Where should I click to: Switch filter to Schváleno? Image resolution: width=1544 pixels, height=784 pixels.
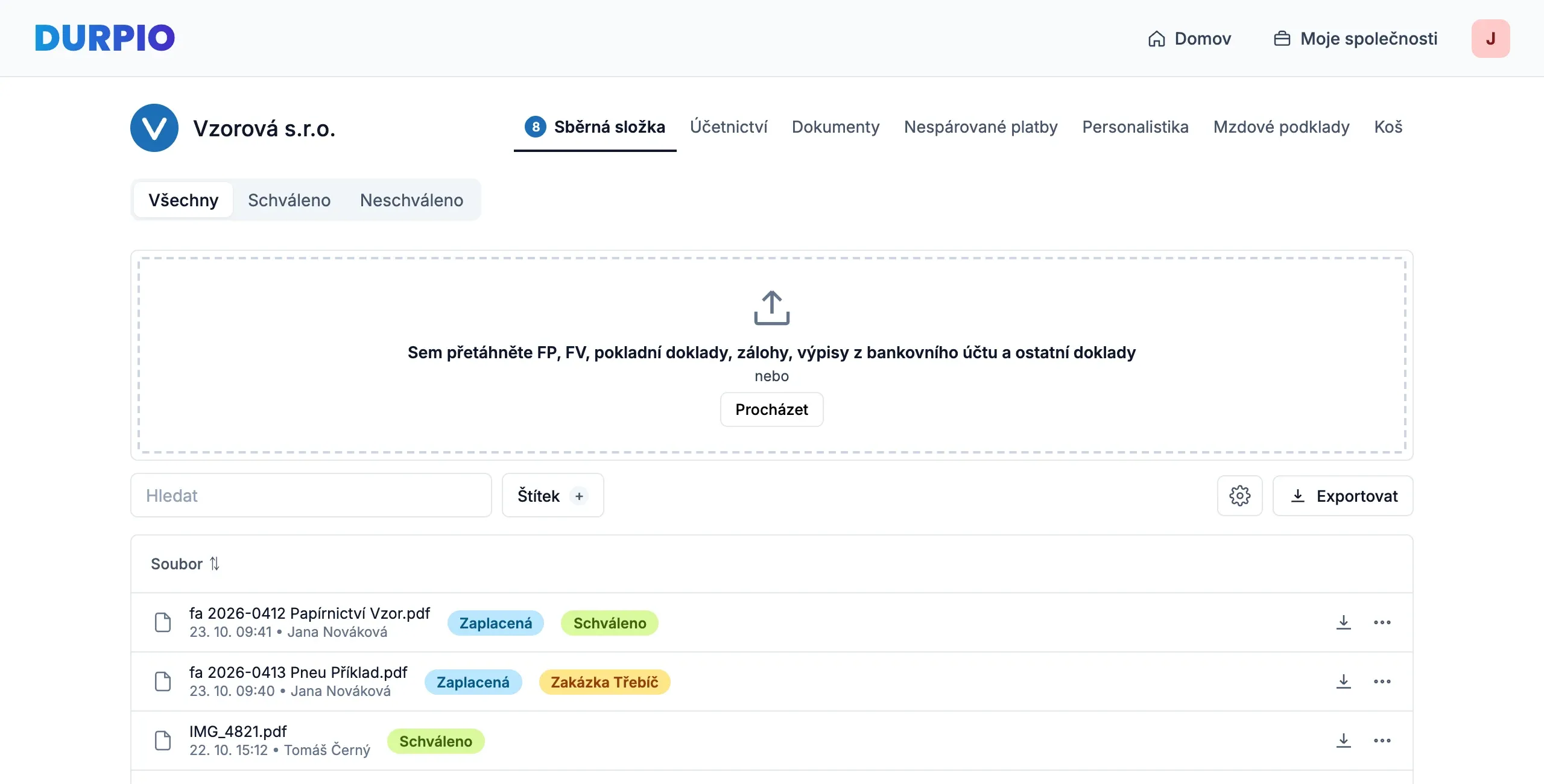(x=289, y=200)
